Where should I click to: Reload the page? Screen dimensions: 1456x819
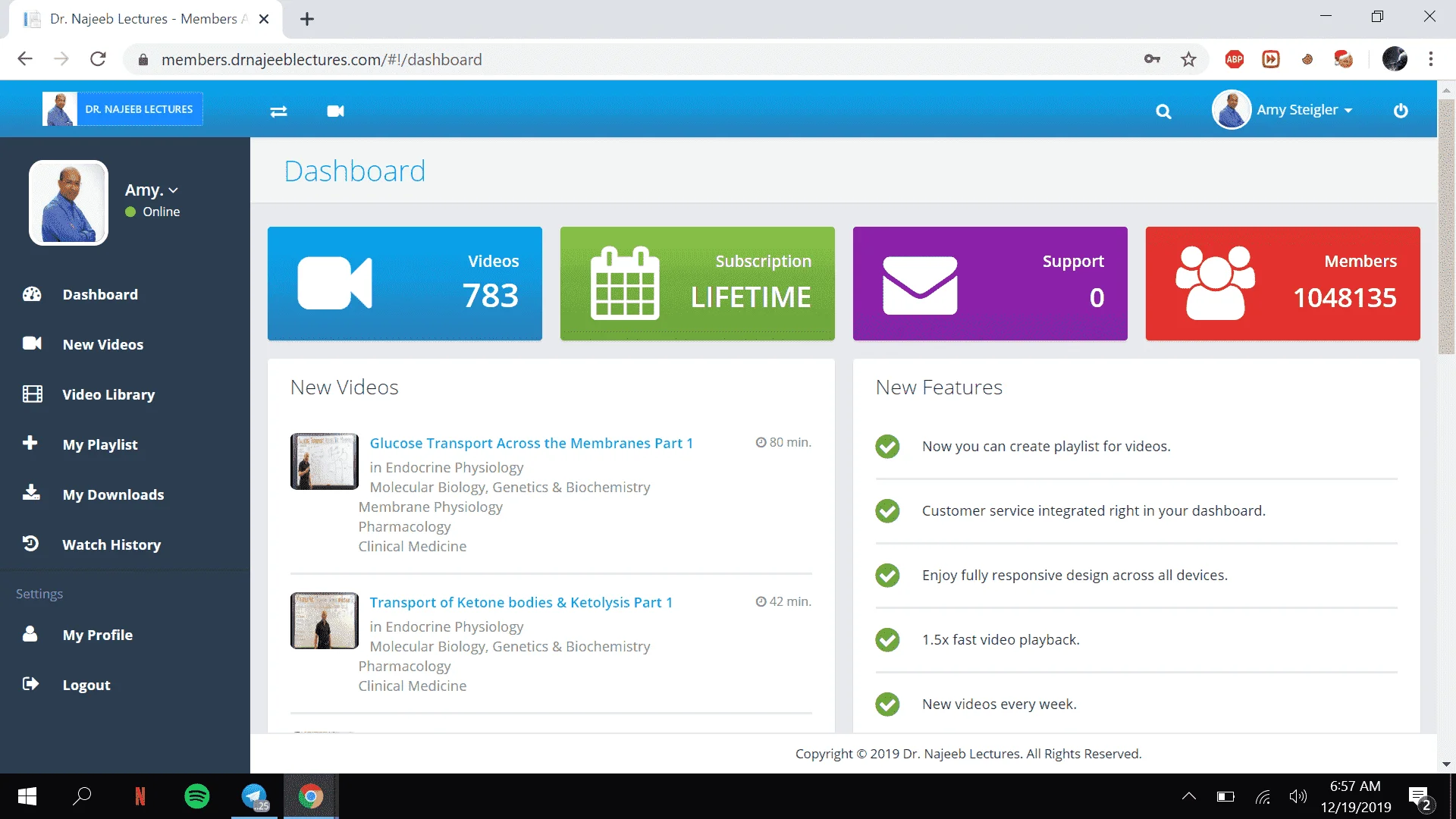(98, 59)
